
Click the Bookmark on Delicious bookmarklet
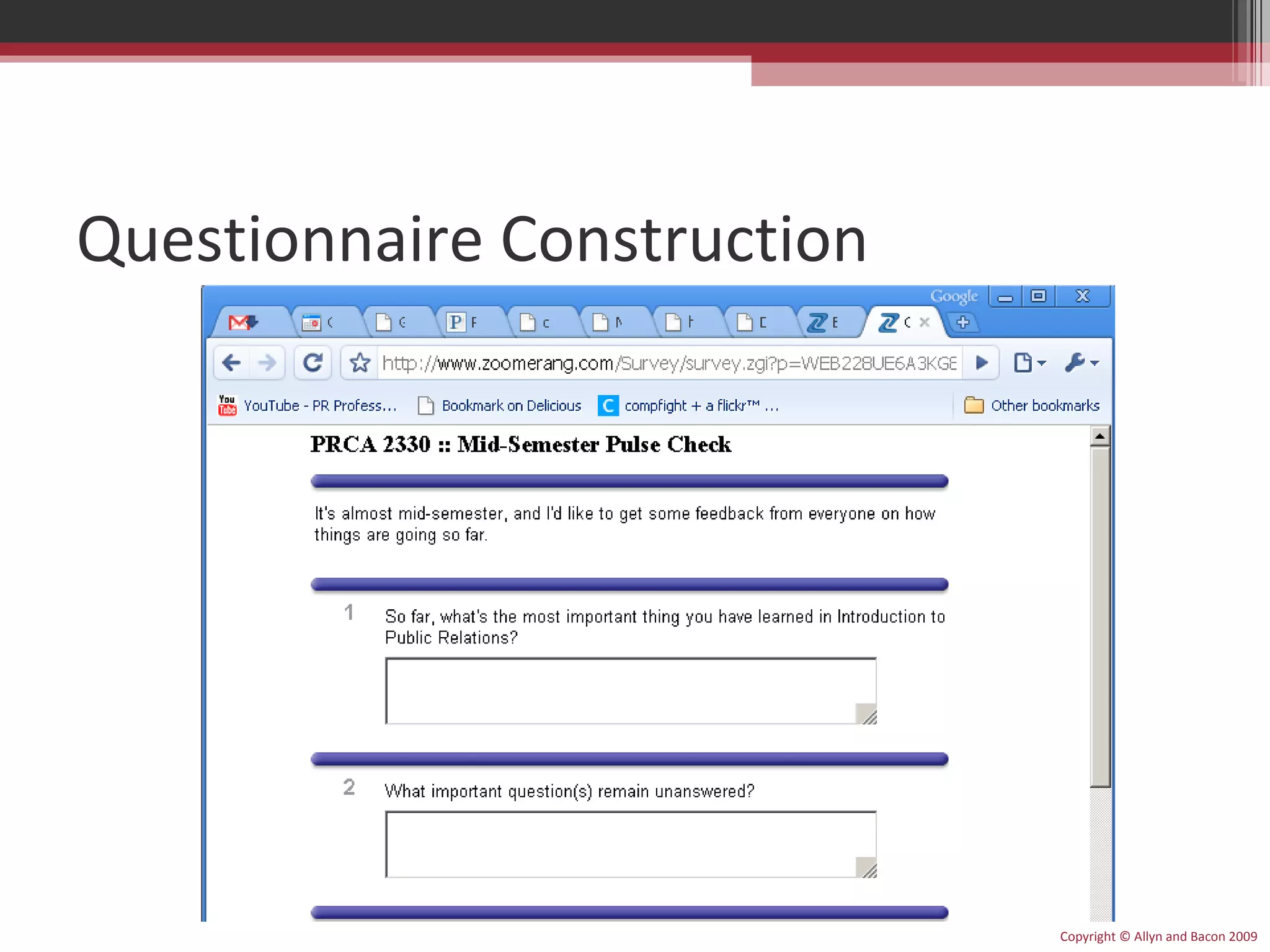tap(500, 405)
